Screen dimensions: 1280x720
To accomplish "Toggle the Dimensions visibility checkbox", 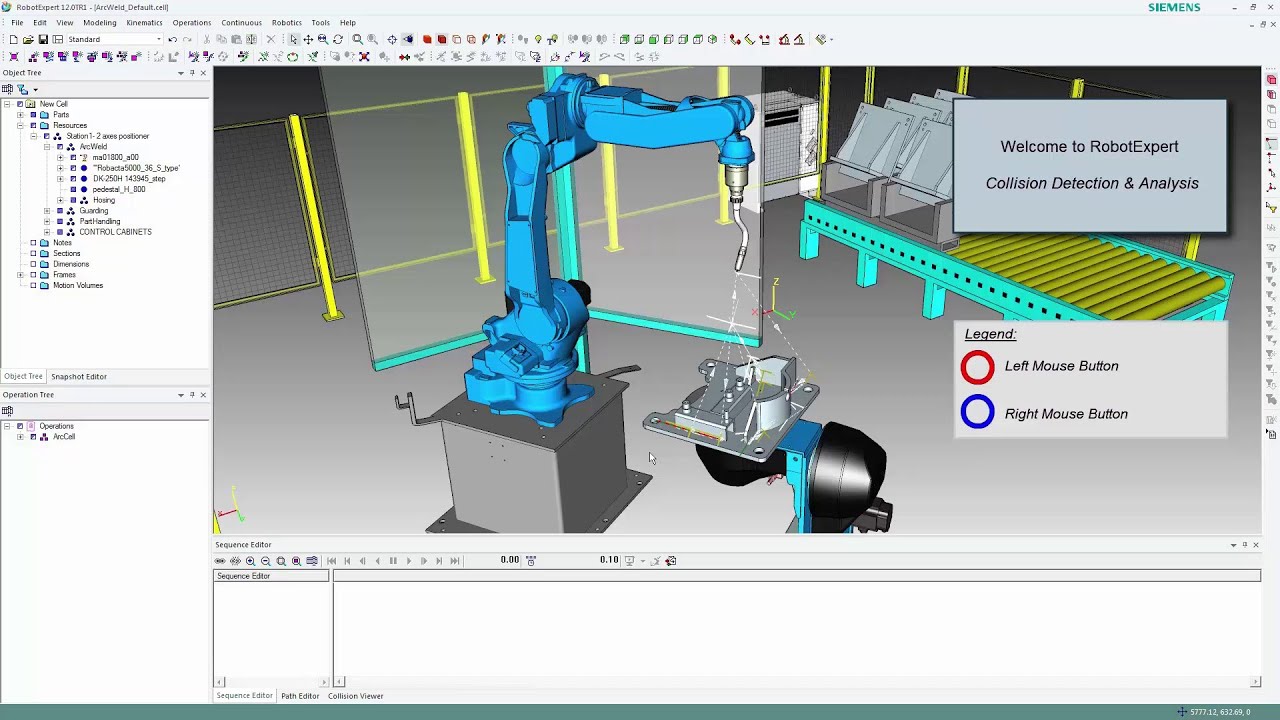I will (33, 264).
